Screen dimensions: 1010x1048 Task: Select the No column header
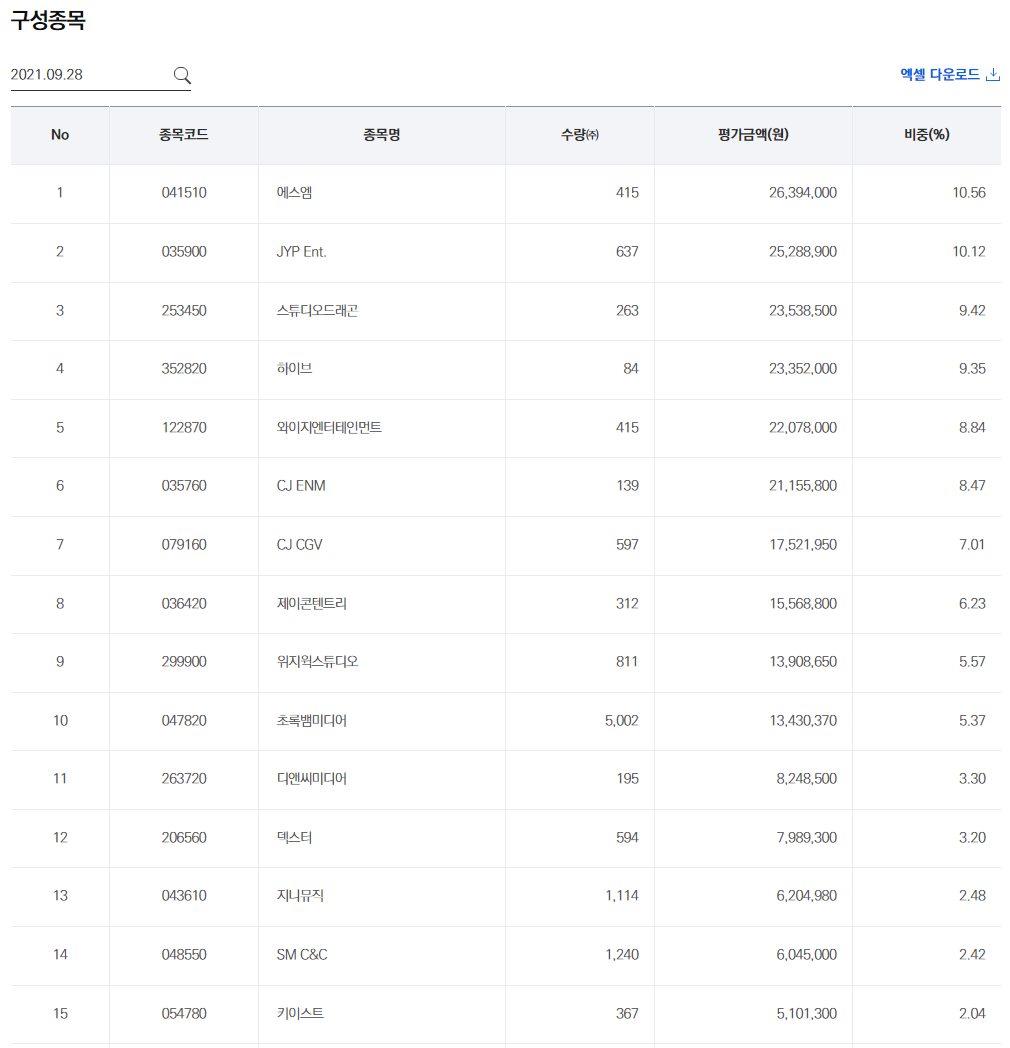coord(60,135)
